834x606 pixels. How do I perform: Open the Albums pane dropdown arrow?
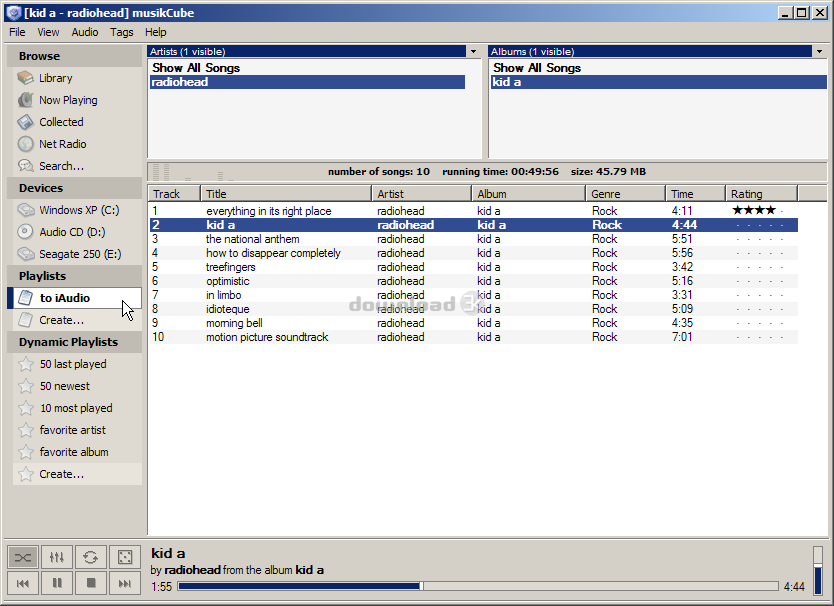(820, 52)
